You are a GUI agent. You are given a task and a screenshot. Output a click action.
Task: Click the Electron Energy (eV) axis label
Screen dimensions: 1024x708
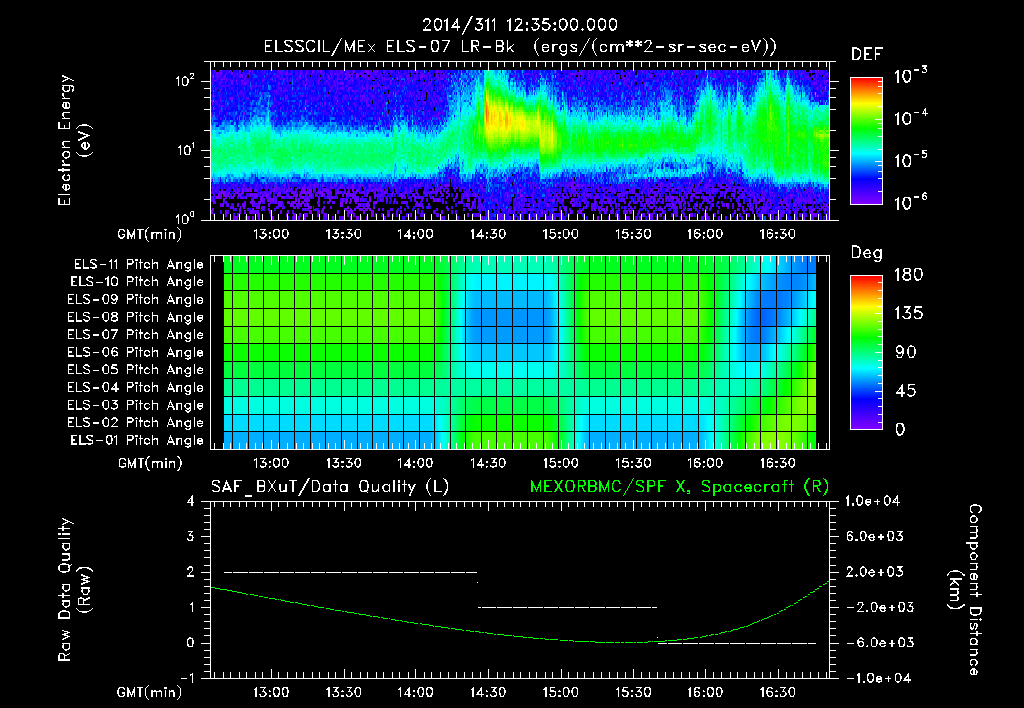click(x=74, y=140)
